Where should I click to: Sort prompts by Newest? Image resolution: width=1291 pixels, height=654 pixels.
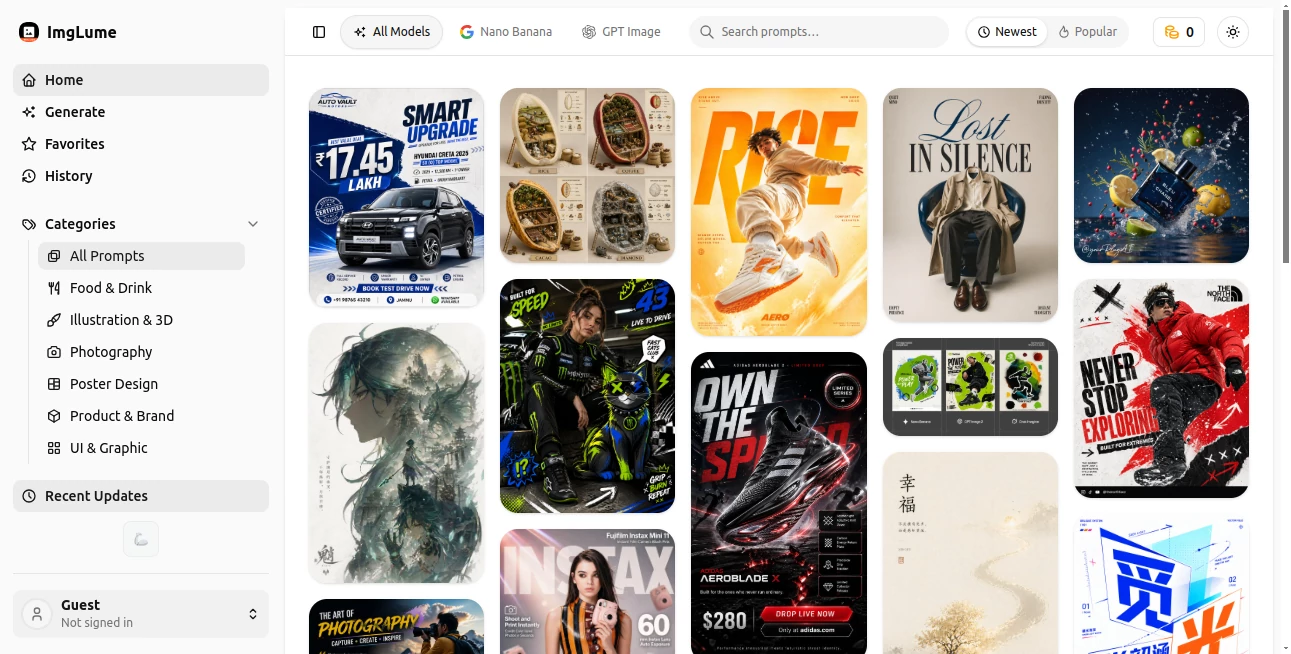1007,32
